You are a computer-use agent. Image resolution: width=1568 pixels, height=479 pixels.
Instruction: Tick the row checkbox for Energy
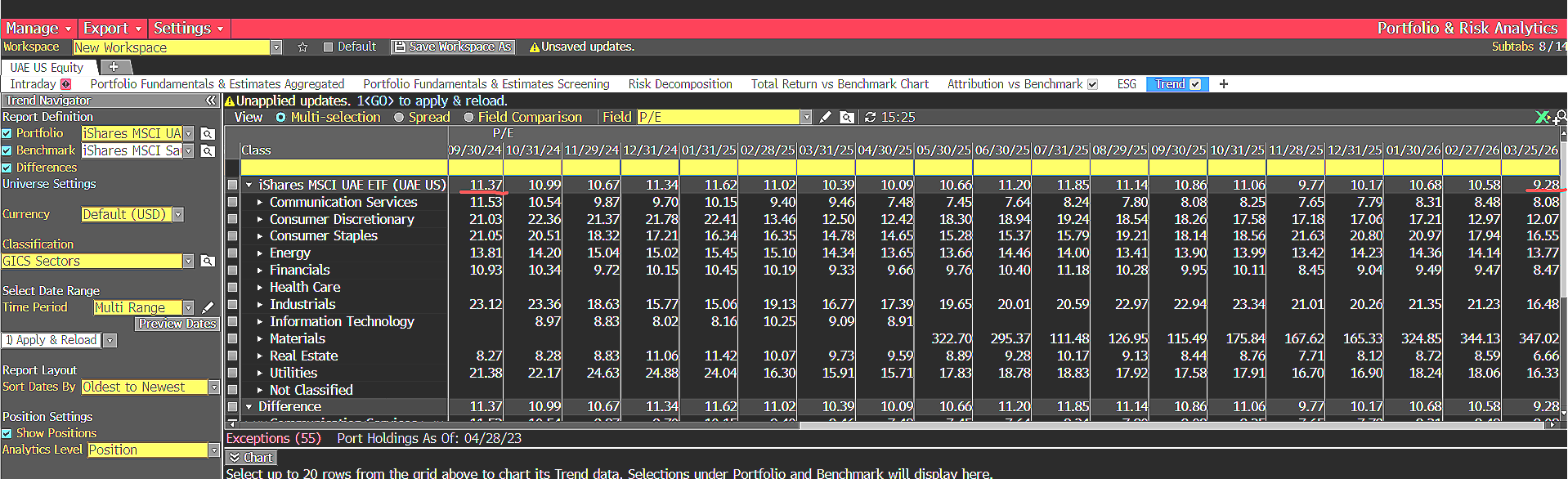point(232,253)
